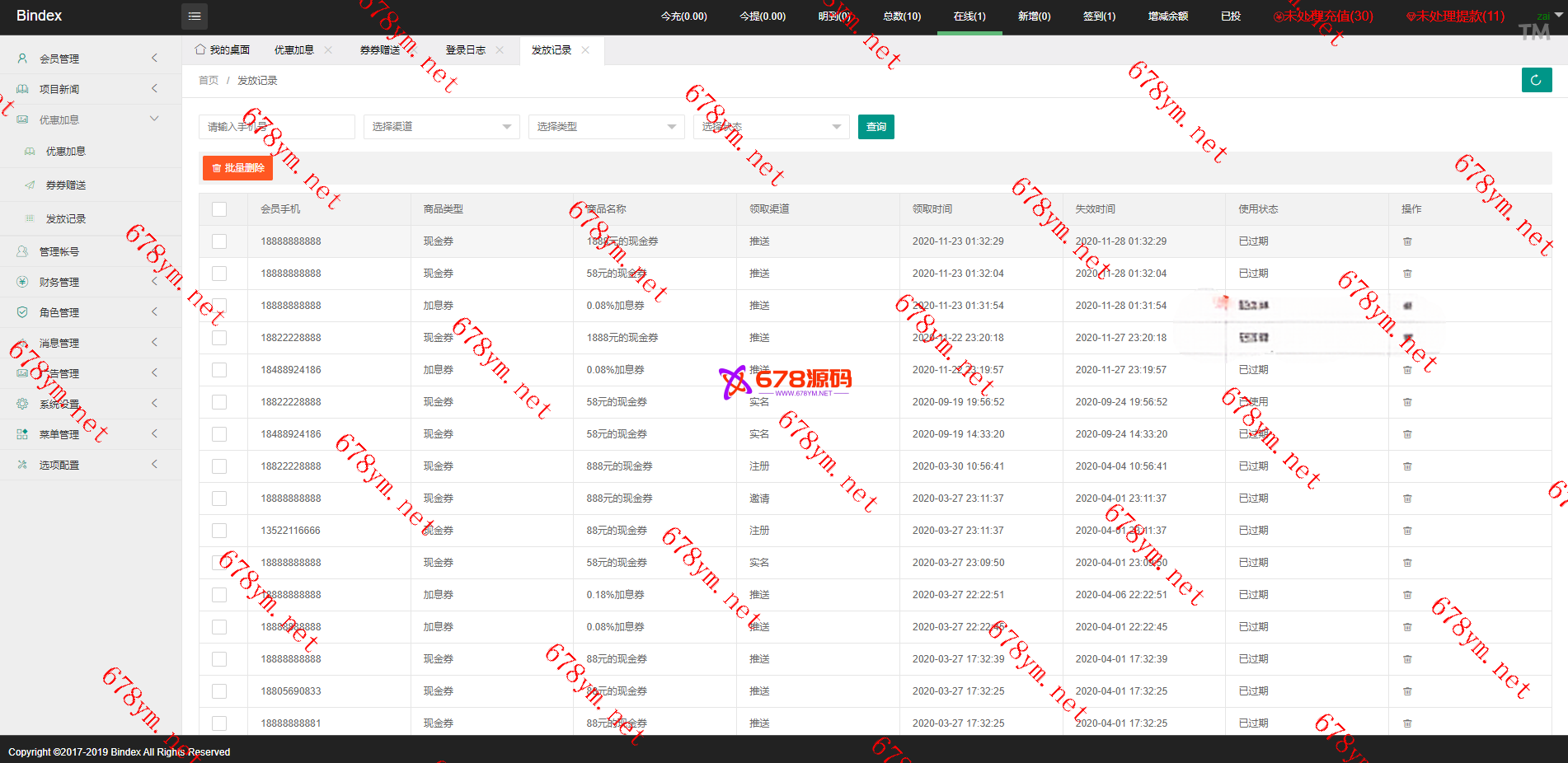This screenshot has width=1568, height=763.
Task: Open 券券赠送 in the sidebar submenu
Action: point(66,185)
